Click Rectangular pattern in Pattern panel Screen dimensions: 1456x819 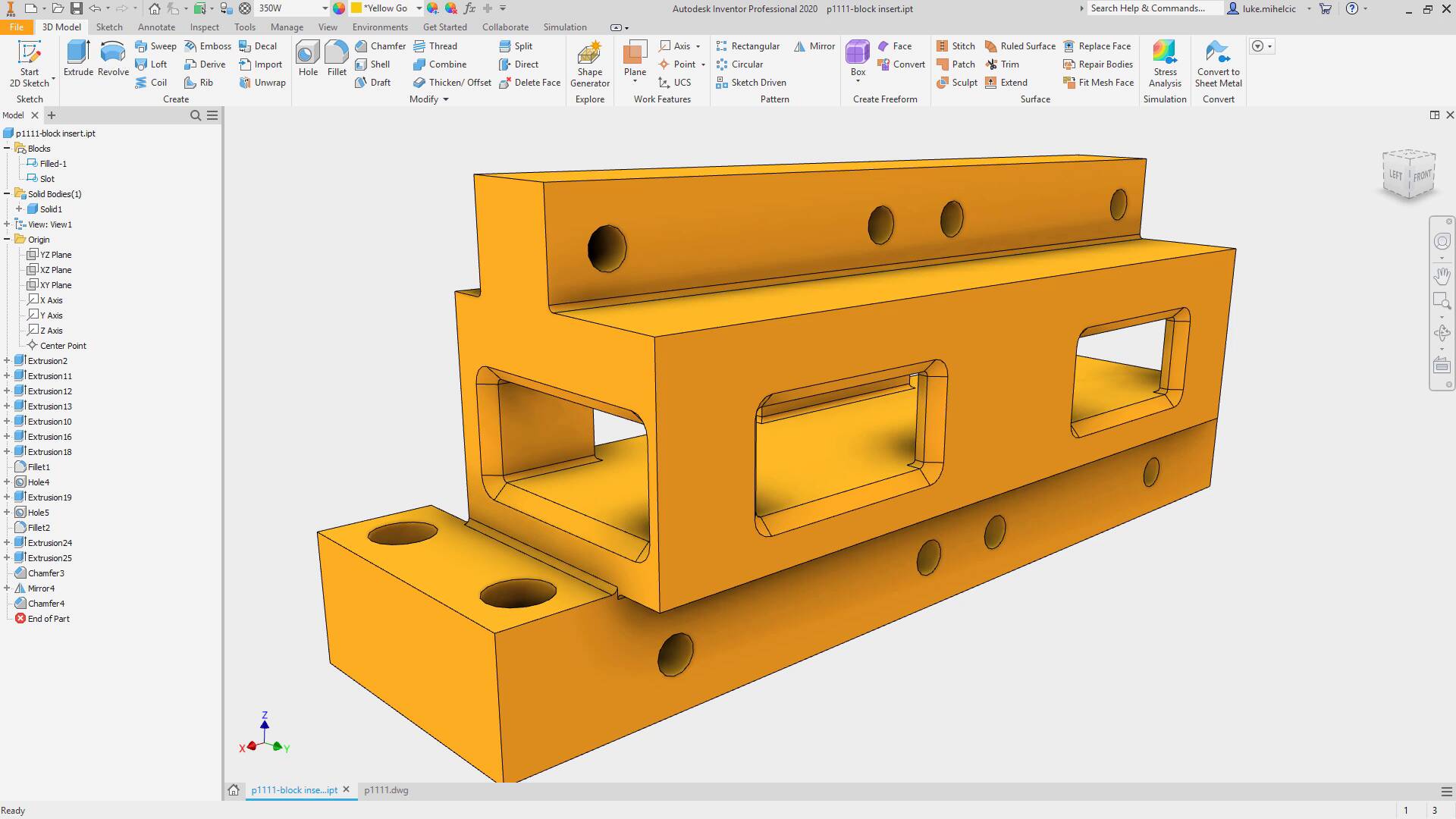748,45
